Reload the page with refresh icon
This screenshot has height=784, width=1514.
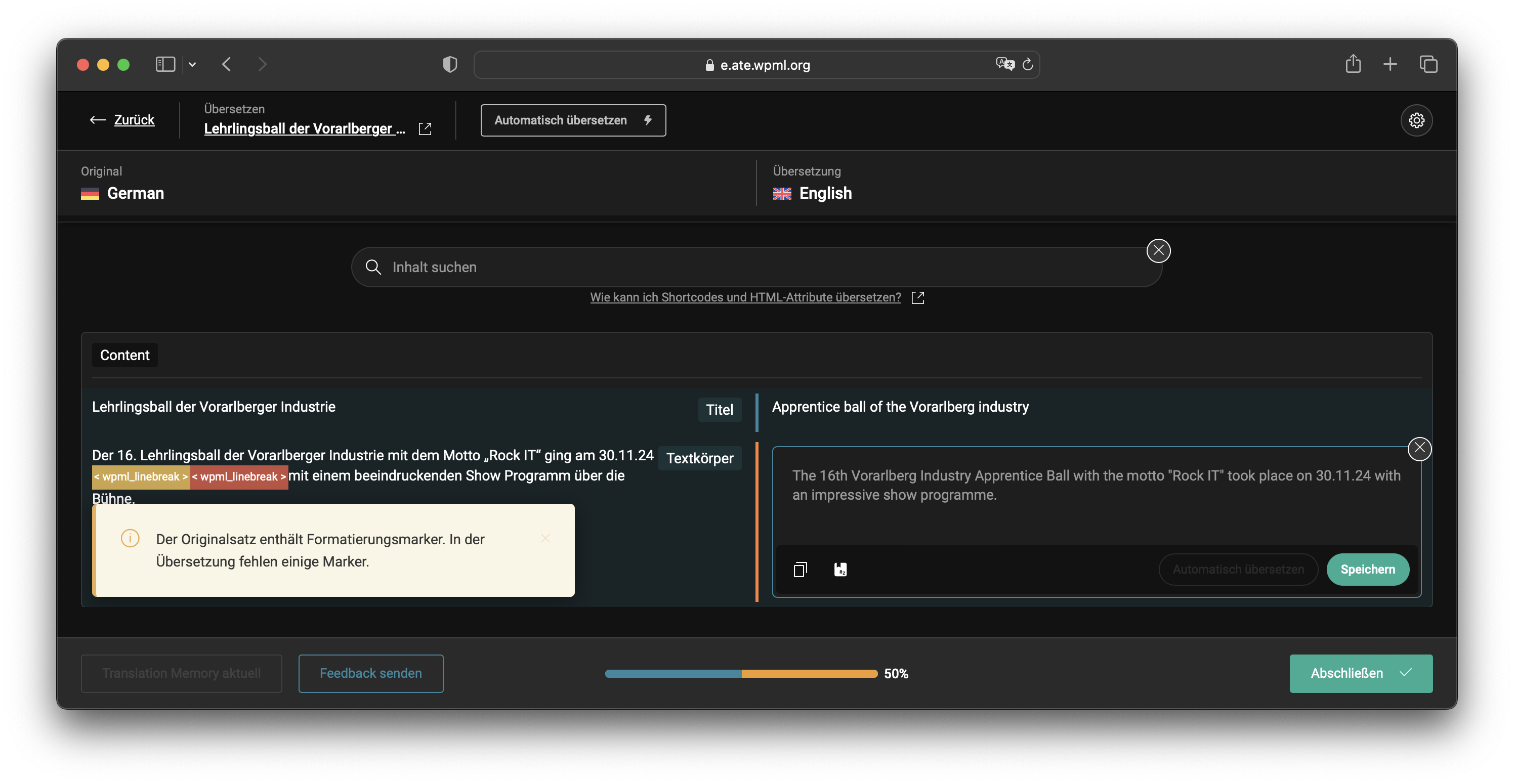pyautogui.click(x=1027, y=65)
